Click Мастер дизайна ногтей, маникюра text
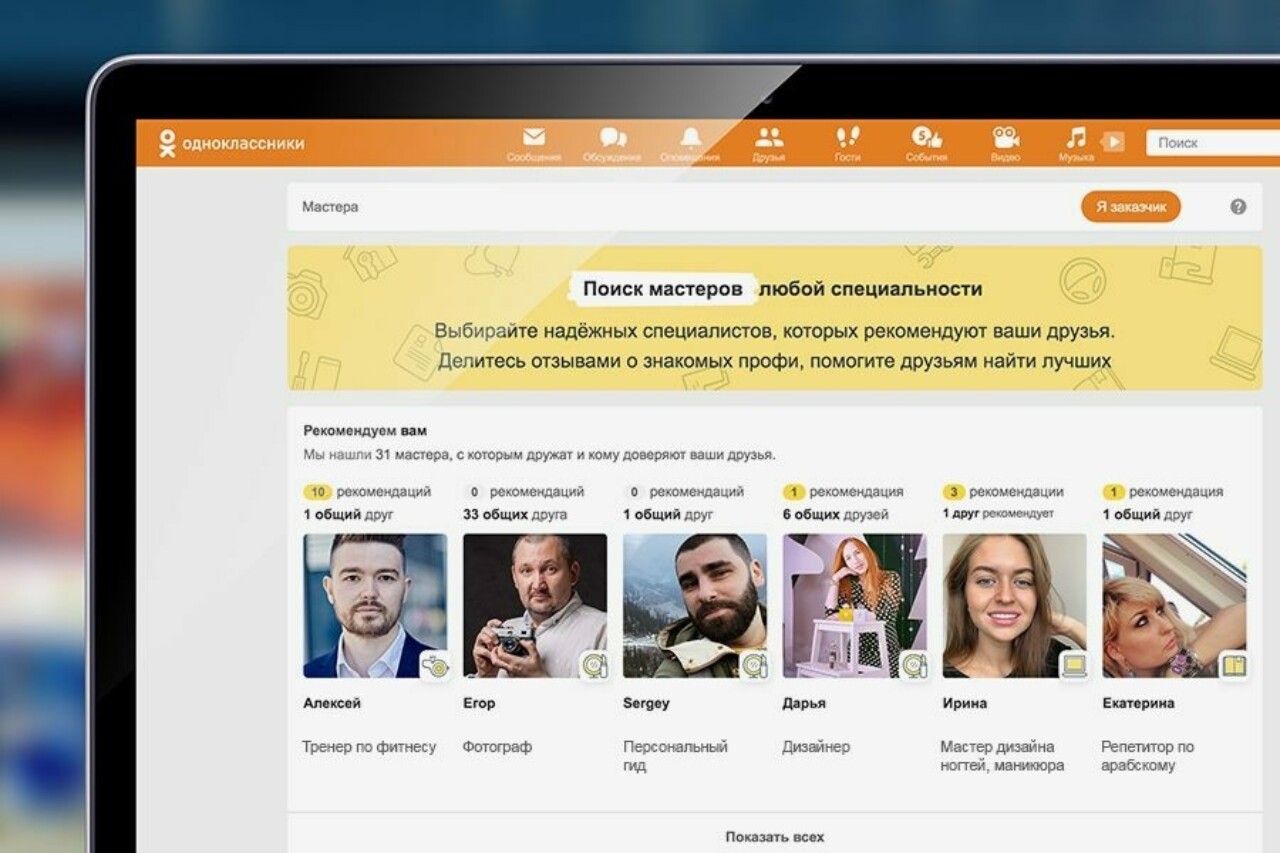 pos(1002,756)
